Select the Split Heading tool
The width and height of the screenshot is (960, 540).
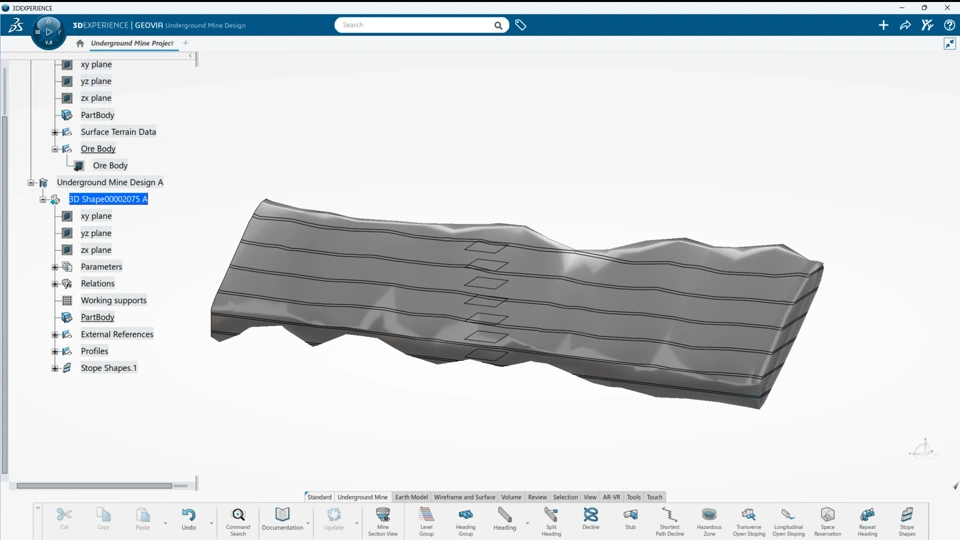pos(551,522)
